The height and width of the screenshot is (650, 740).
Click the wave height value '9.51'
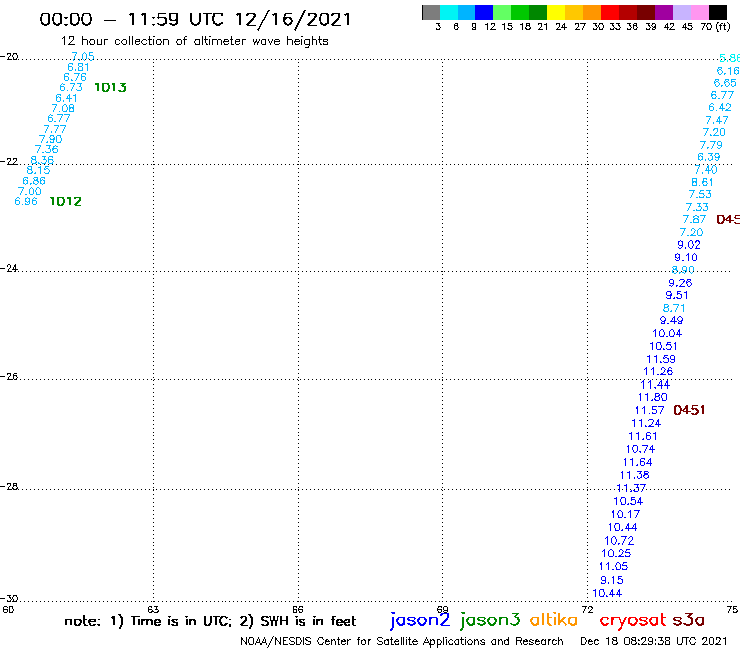tap(677, 295)
